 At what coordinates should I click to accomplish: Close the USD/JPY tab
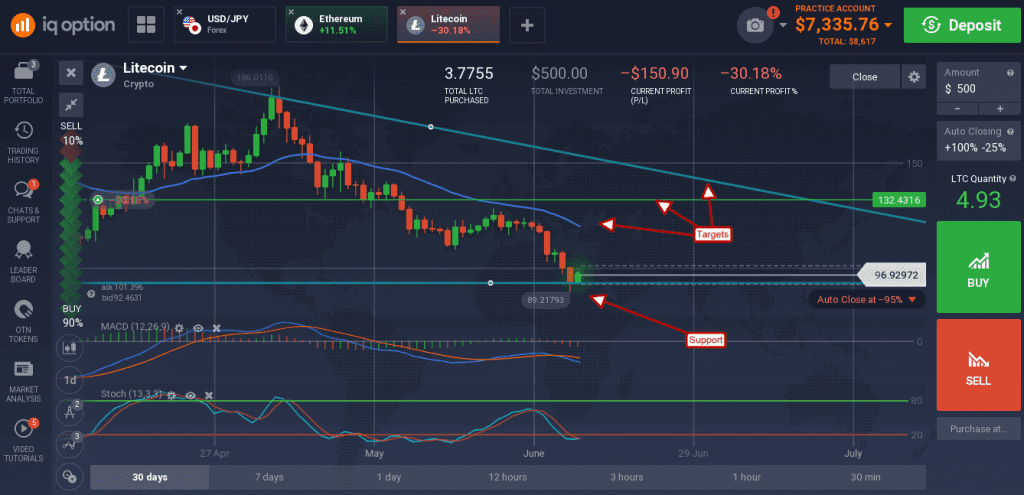pyautogui.click(x=179, y=12)
